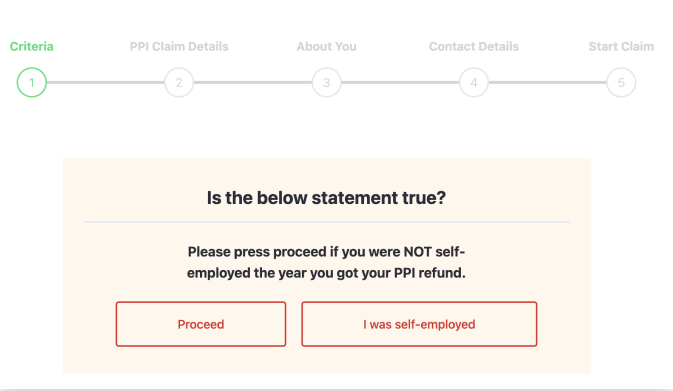673x391 pixels.
Task: Navigate to Start Claim step label
Action: [x=621, y=46]
